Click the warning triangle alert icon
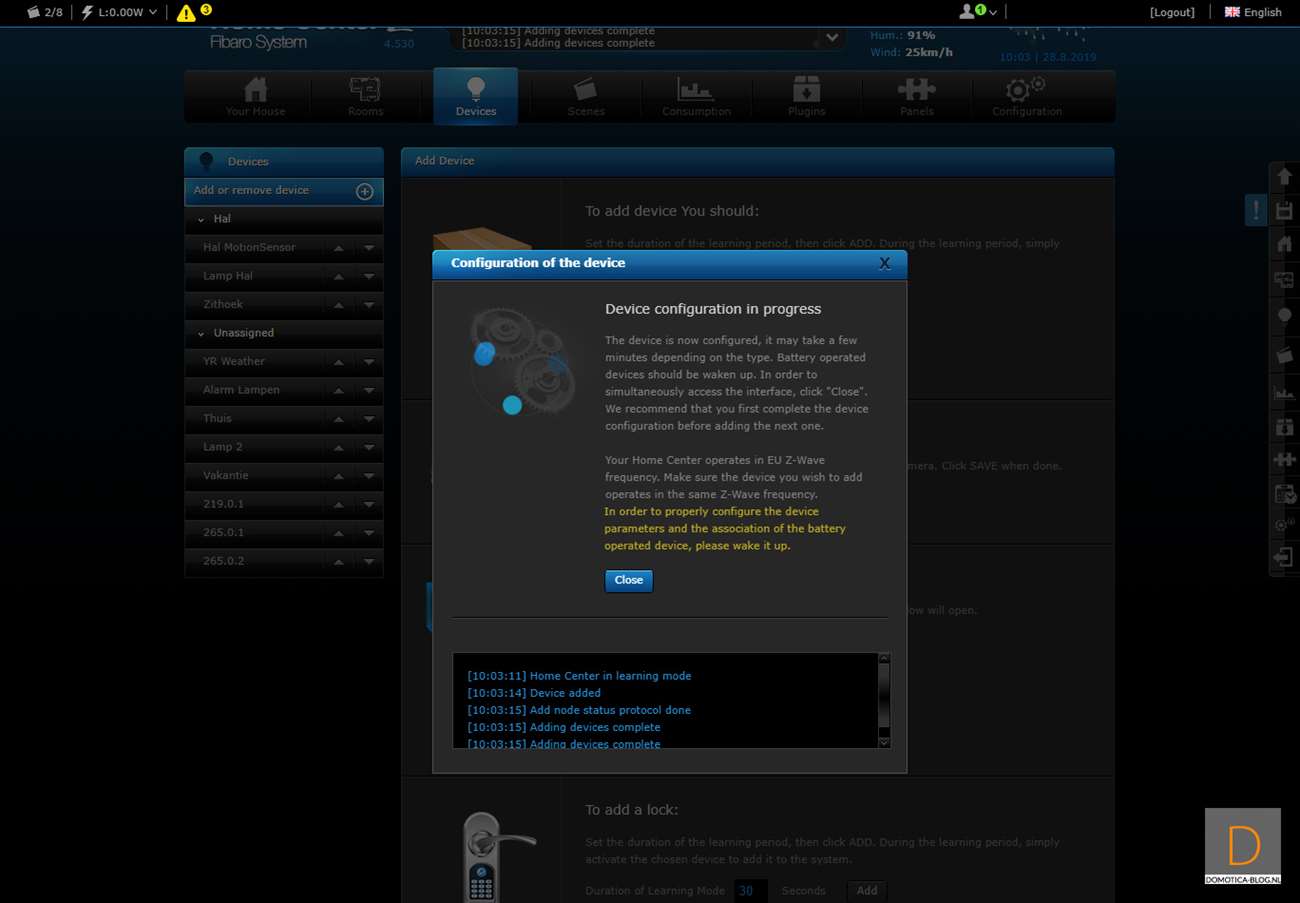1300x903 pixels. point(186,12)
